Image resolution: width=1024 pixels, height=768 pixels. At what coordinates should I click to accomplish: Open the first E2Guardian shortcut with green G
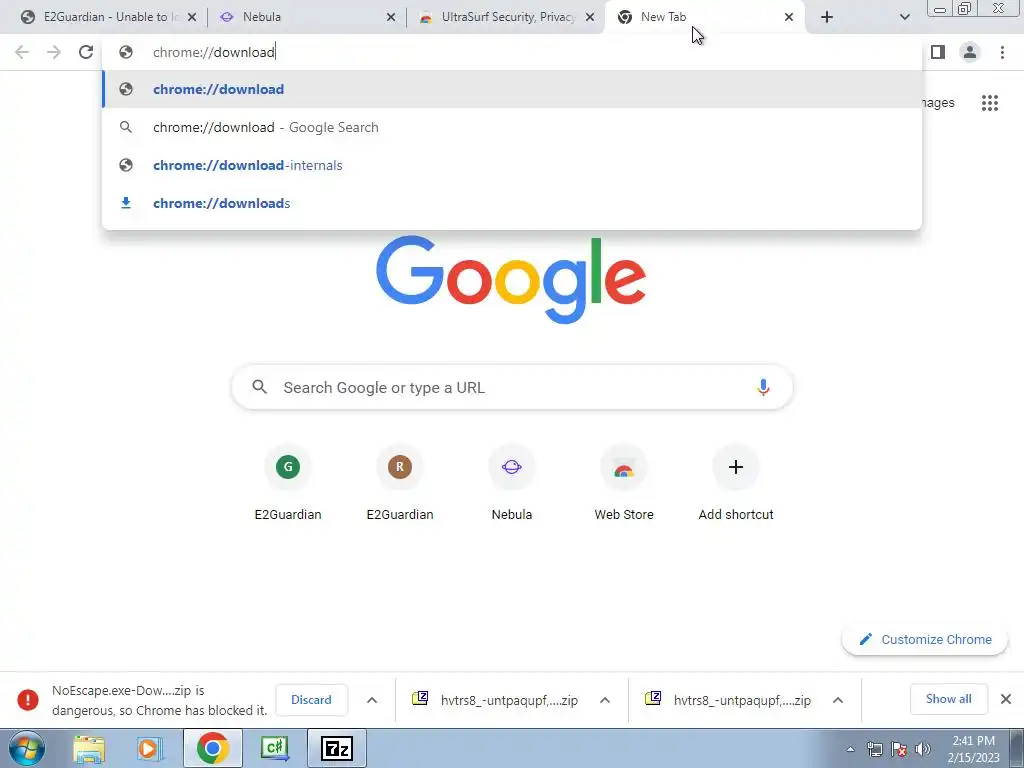(288, 483)
